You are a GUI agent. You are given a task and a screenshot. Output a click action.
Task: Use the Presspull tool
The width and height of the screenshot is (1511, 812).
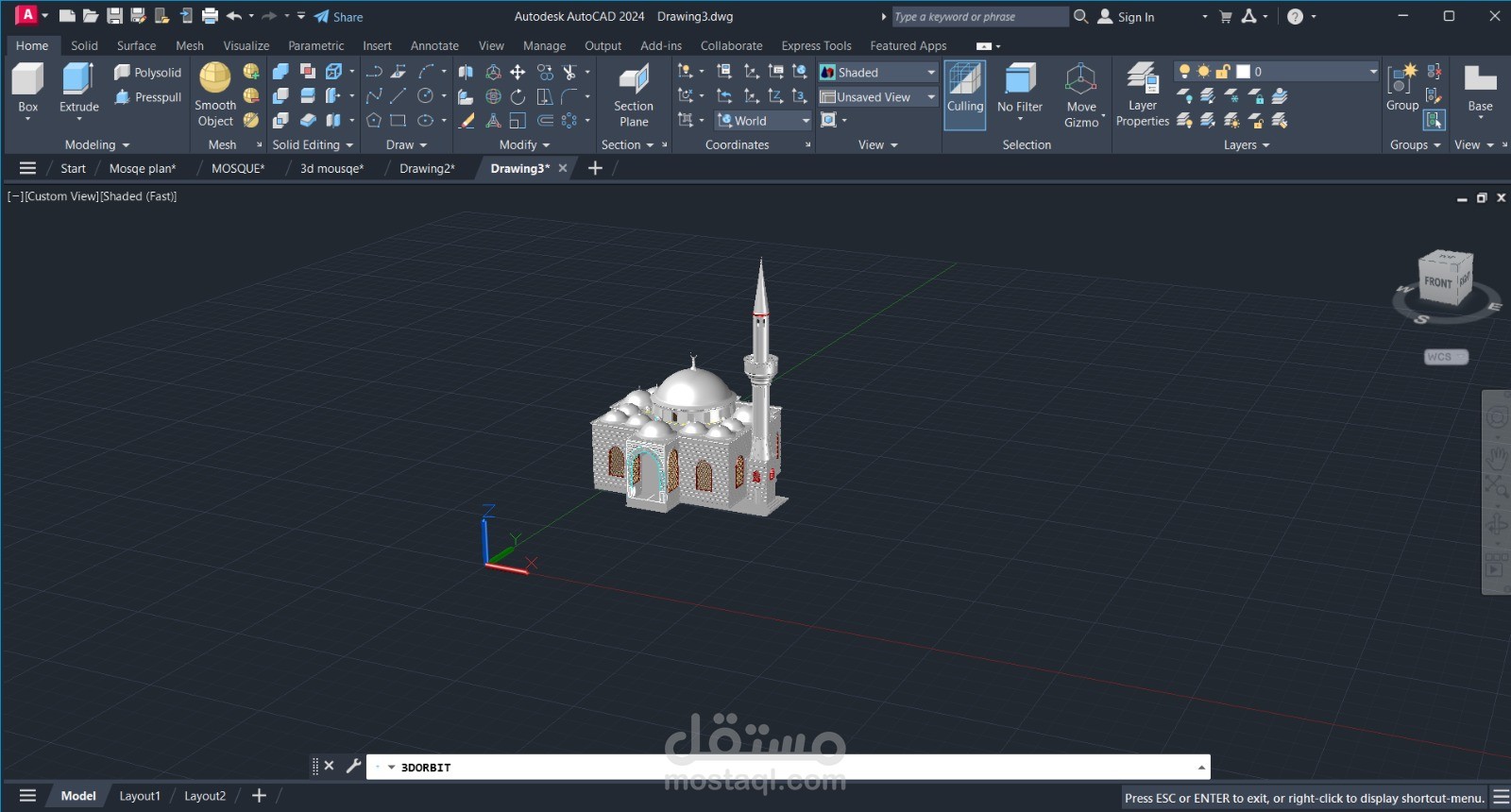point(147,96)
